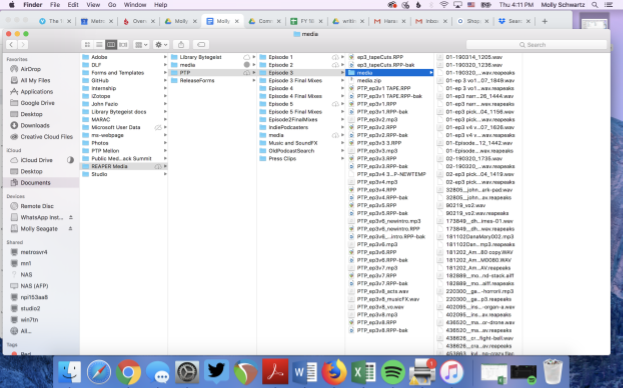Viewport: 623px width, 388px height.
Task: Expand the ReleaseForms folder arrow
Action: [254, 81]
